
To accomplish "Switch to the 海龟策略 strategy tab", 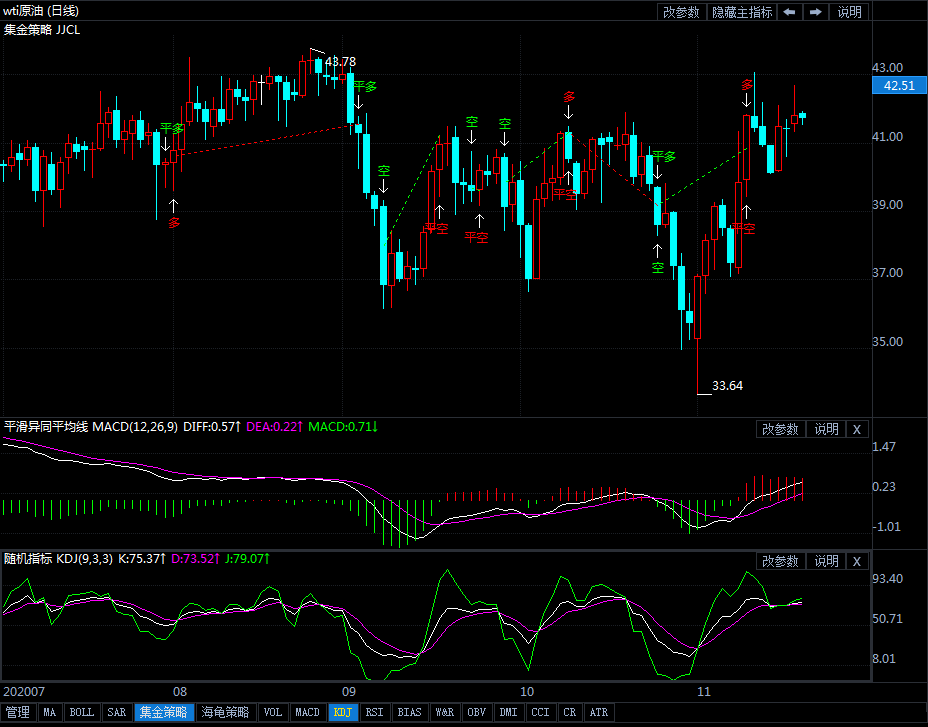I will point(224,713).
